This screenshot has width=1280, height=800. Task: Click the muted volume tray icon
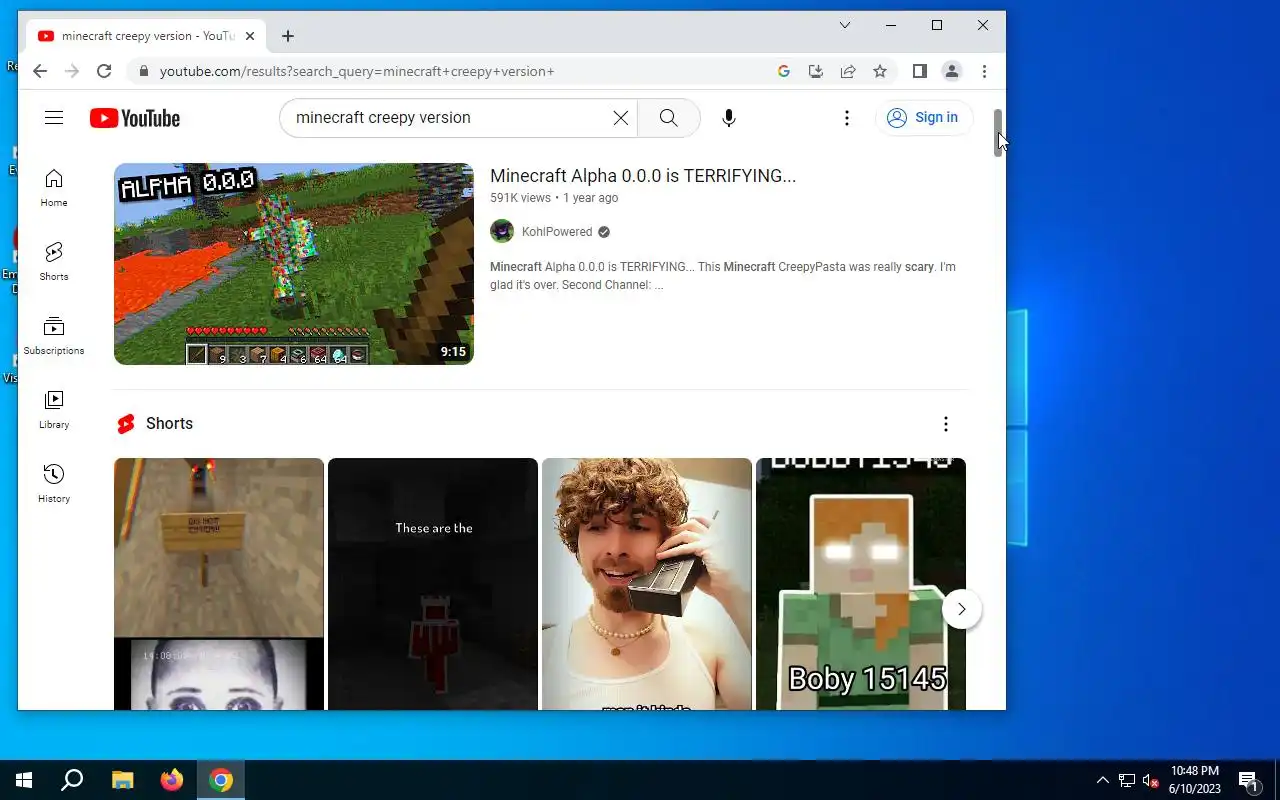coord(1151,780)
